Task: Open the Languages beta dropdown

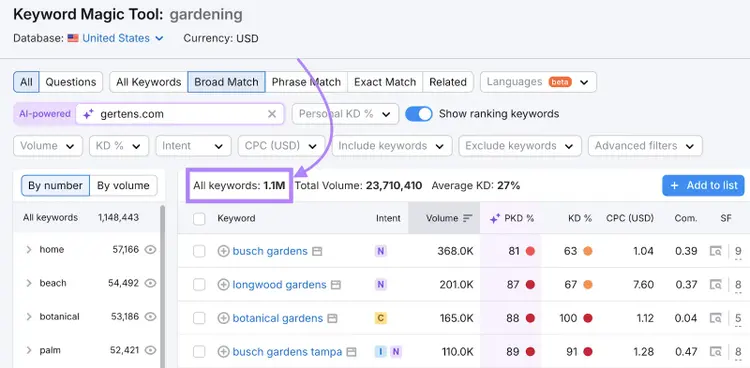Action: pos(538,82)
